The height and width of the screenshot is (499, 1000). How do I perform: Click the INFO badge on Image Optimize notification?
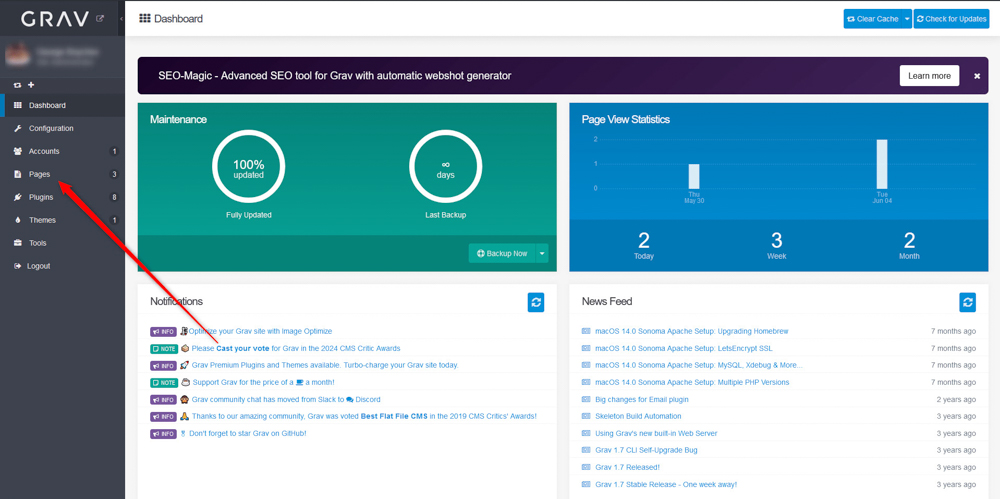tap(163, 332)
